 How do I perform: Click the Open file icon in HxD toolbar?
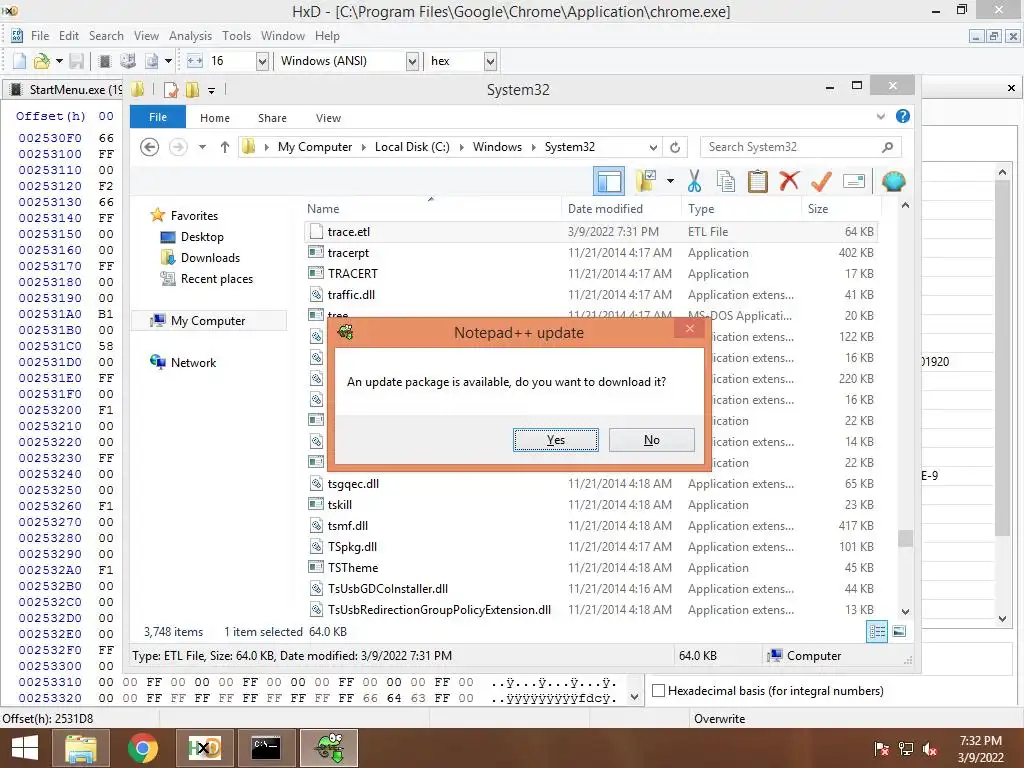(41, 61)
